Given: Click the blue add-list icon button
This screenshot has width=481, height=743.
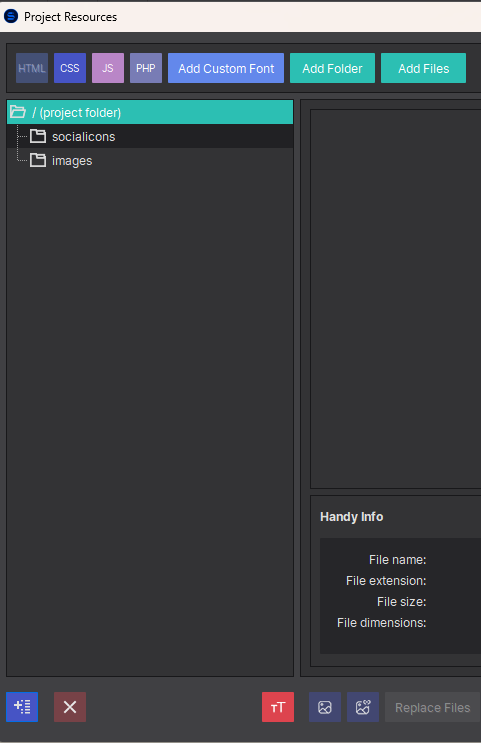Looking at the screenshot, I should 22,707.
